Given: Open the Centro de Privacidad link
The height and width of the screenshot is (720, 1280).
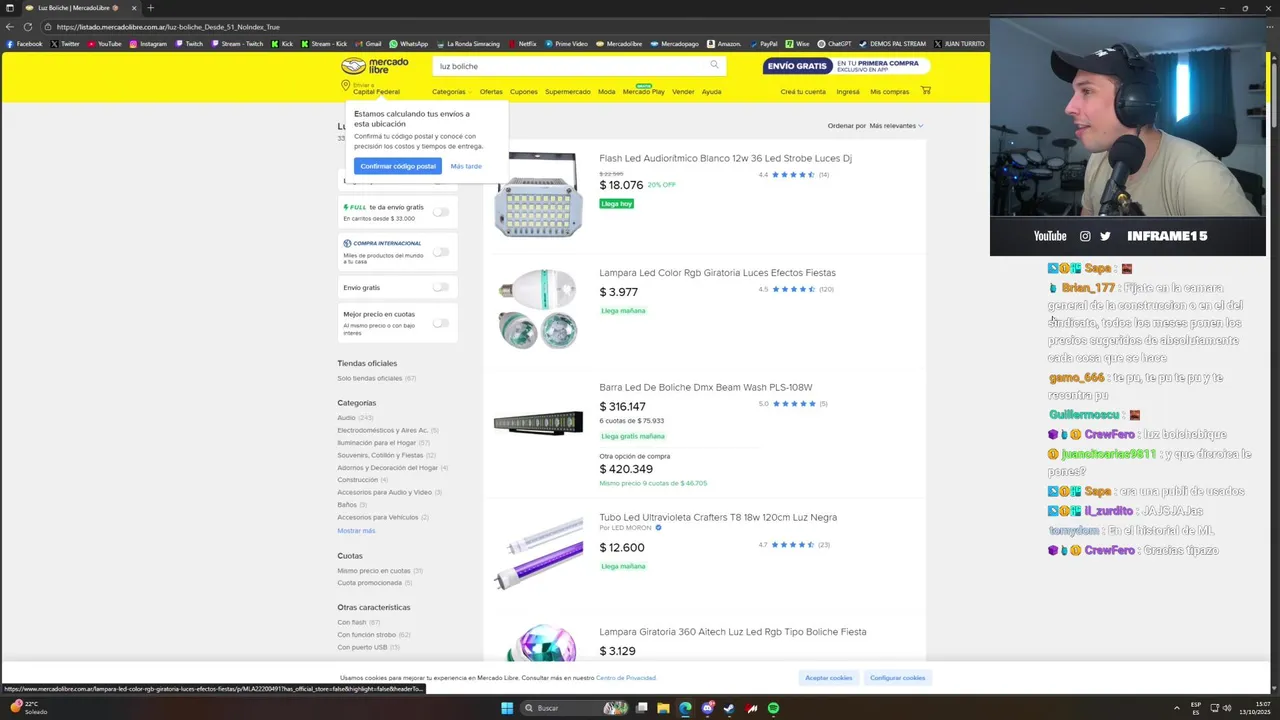Looking at the screenshot, I should coord(626,678).
